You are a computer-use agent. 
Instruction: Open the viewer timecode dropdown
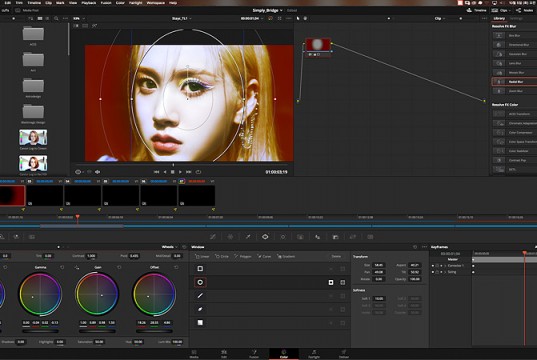(x=252, y=18)
